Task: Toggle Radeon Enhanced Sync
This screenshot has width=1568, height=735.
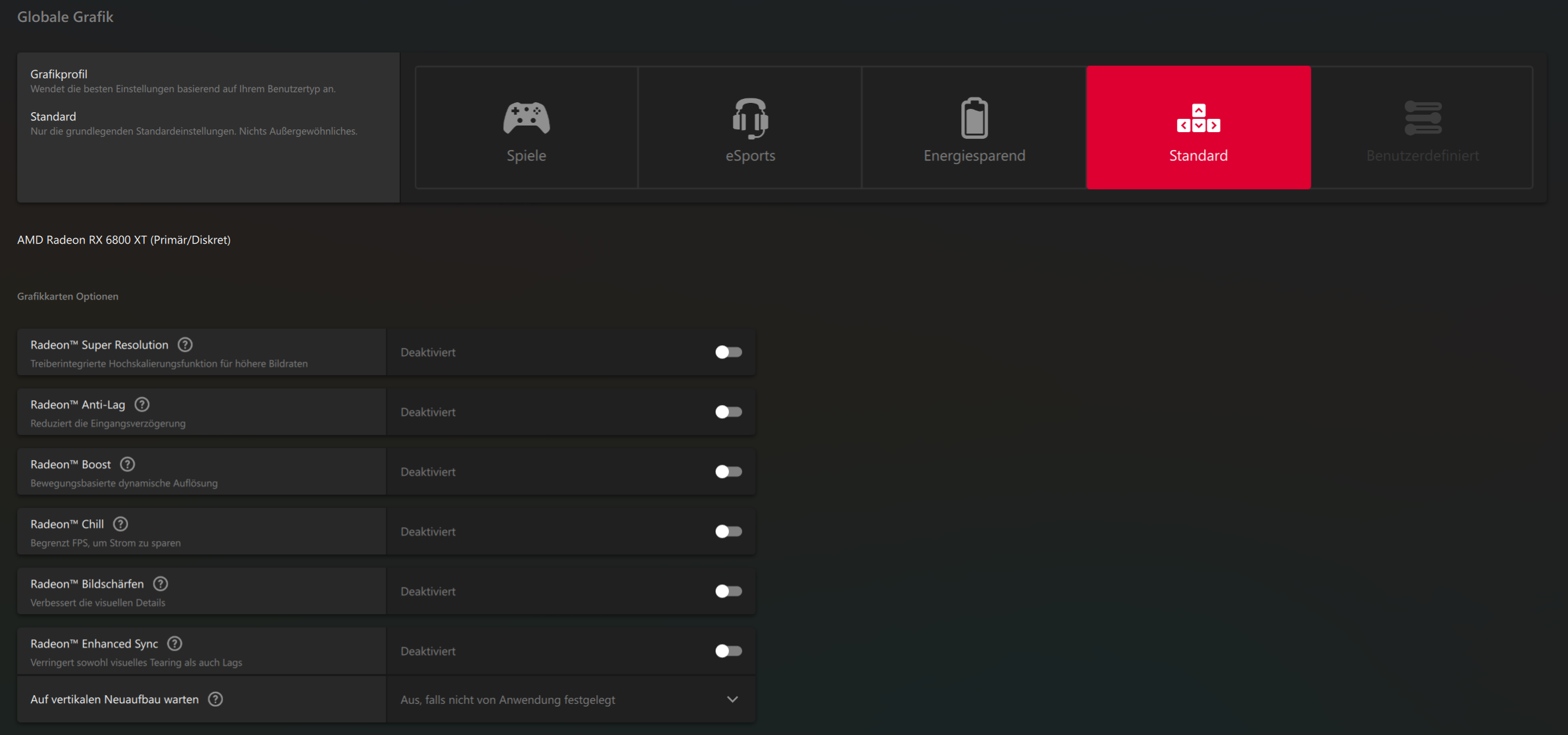Action: pyautogui.click(x=728, y=651)
